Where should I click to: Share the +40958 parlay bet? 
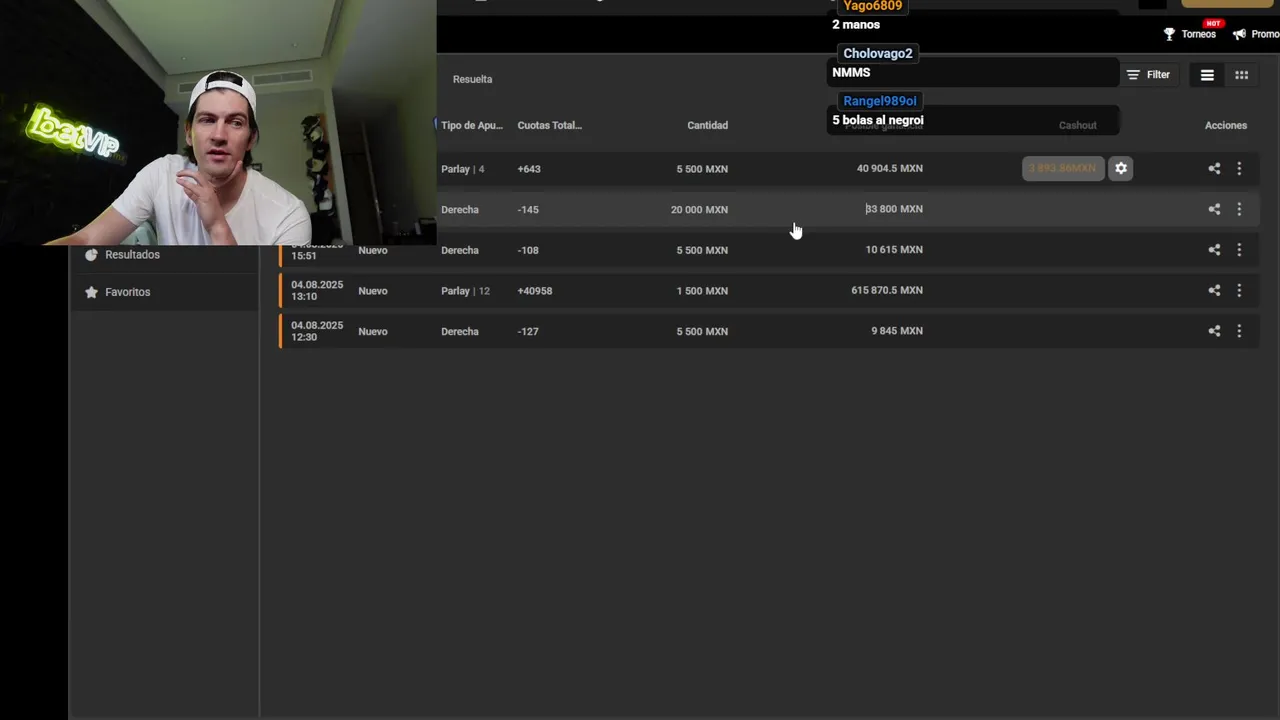click(x=1214, y=290)
